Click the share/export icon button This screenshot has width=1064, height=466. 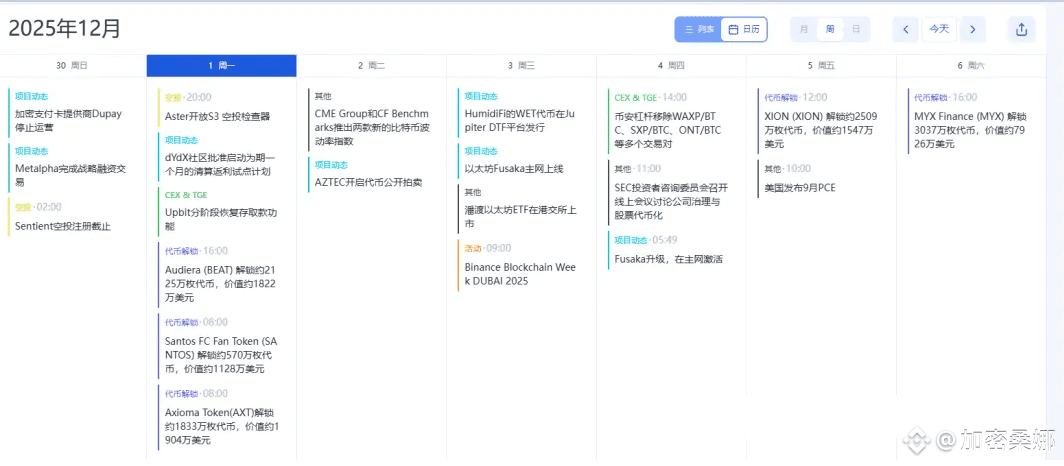pos(1021,29)
